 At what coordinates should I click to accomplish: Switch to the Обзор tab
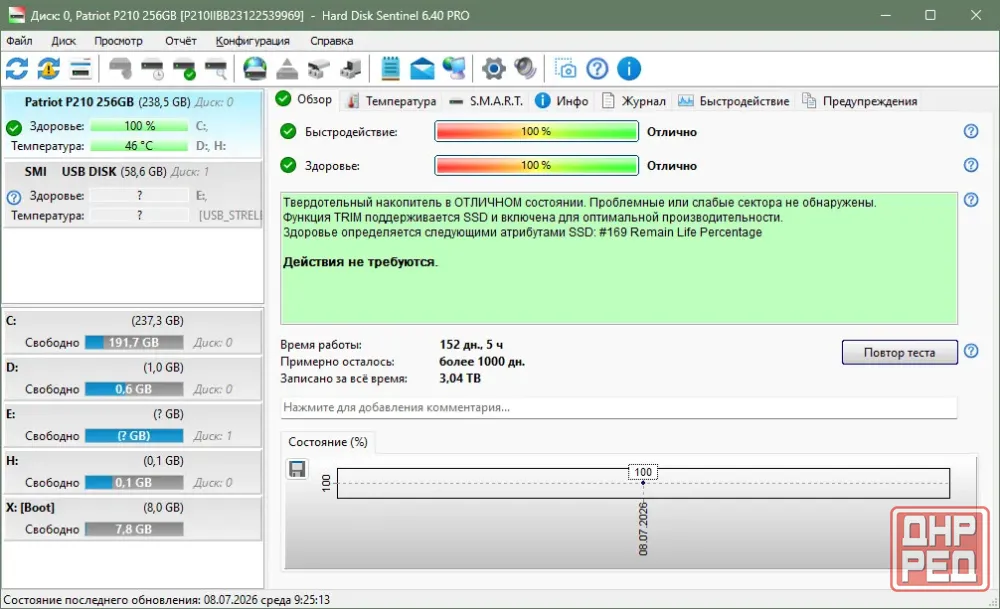[304, 99]
